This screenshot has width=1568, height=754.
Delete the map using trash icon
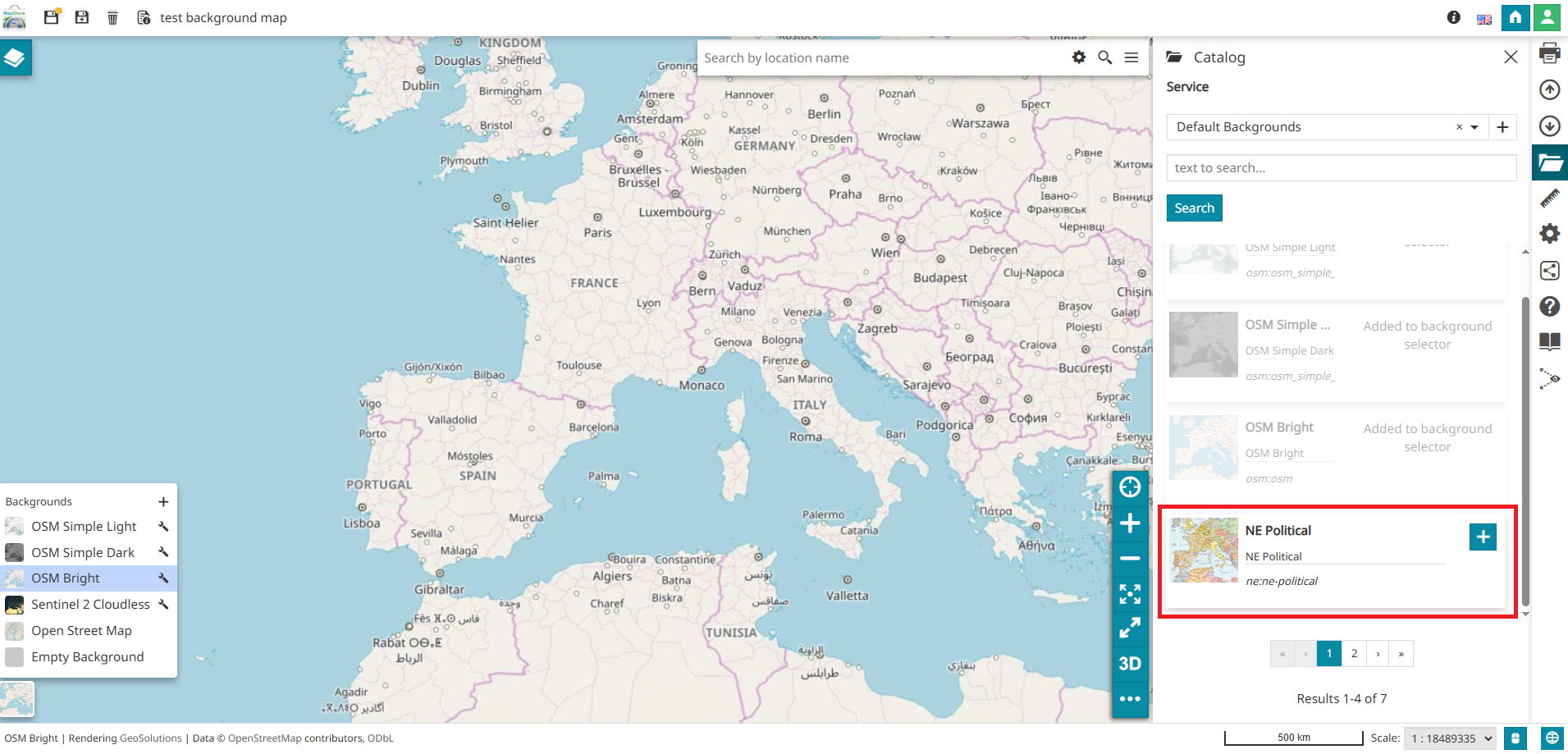(112, 18)
